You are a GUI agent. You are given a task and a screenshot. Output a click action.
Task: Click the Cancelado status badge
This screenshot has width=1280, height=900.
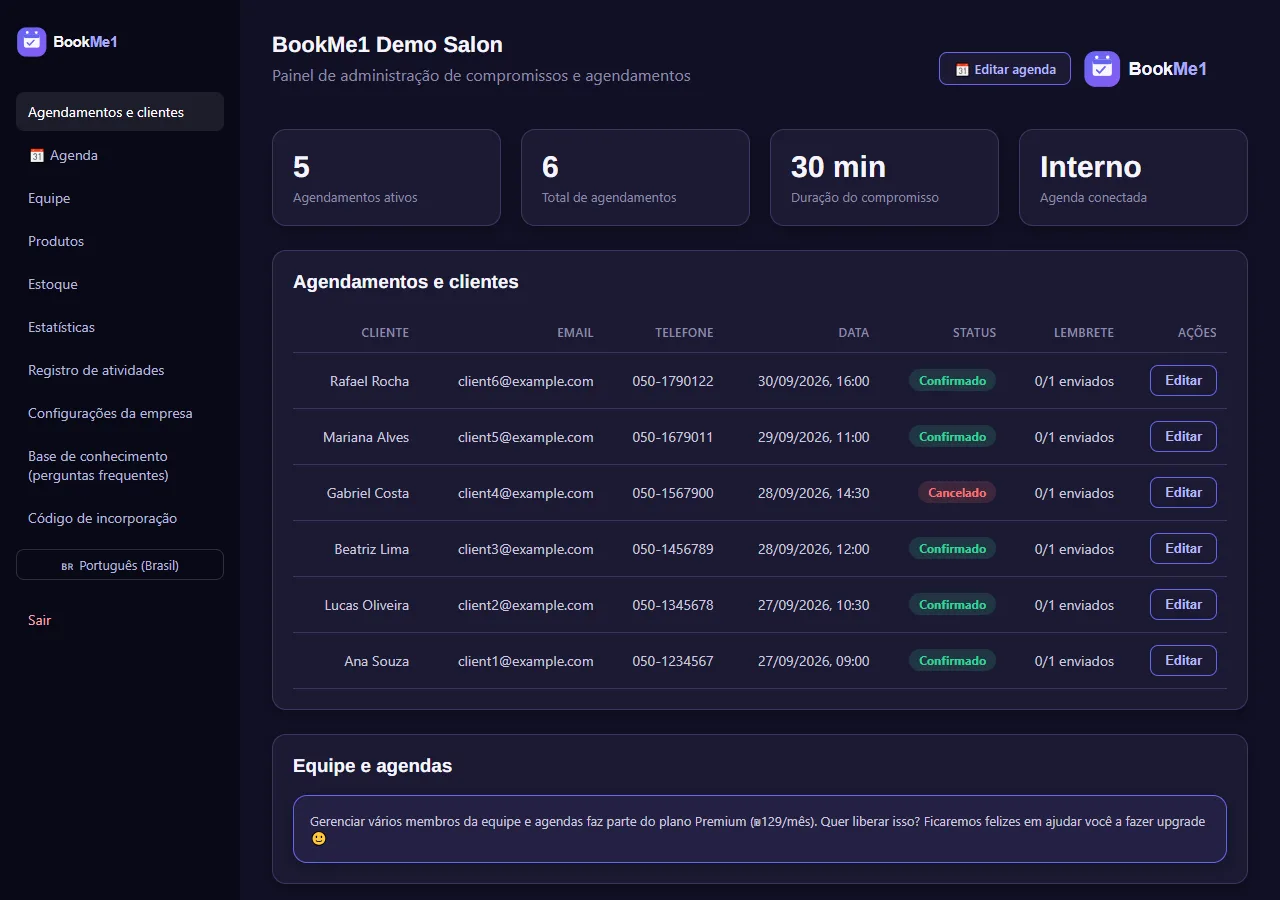957,493
